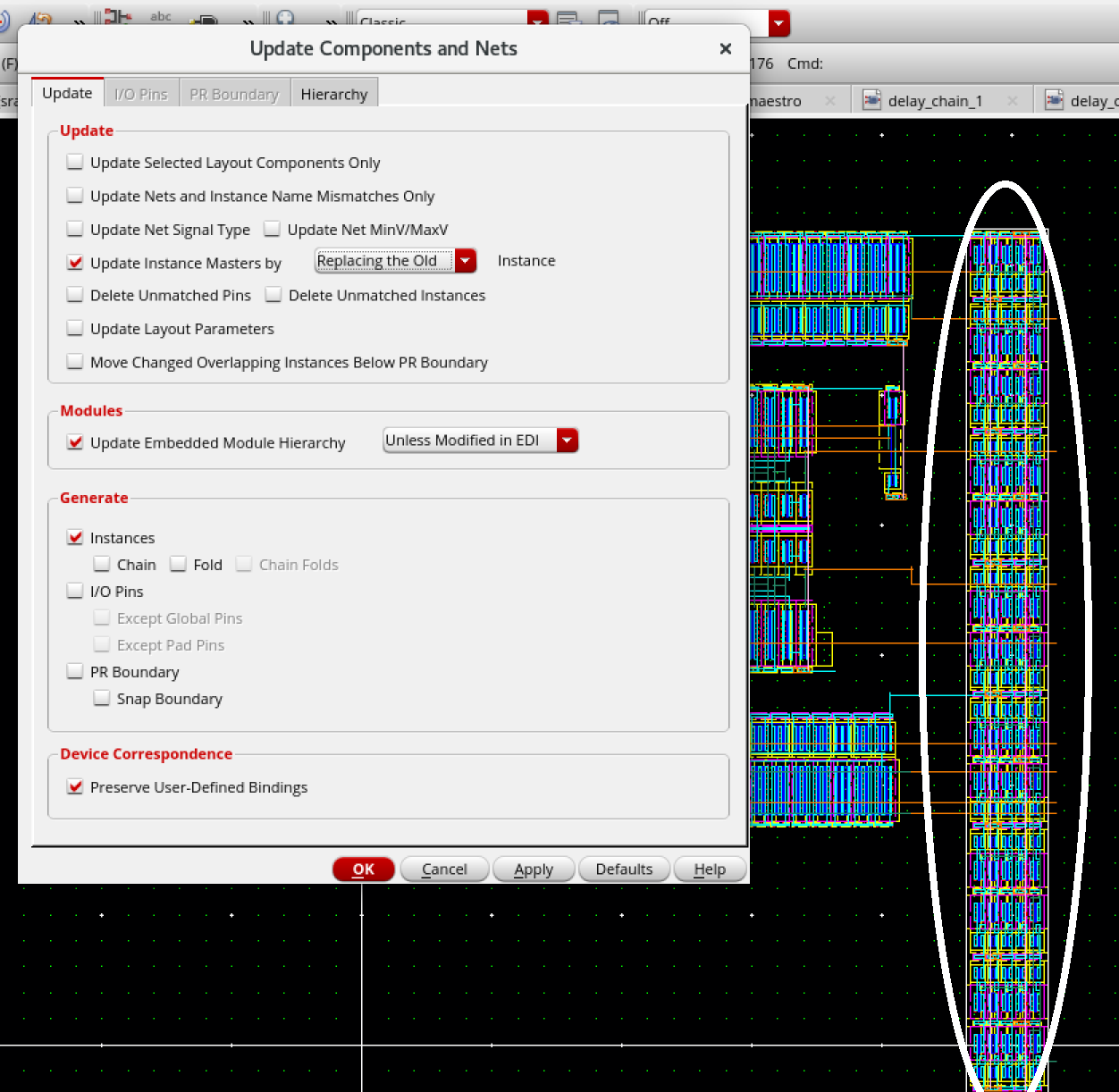Click the Apply button
The image size is (1119, 1092).
(x=534, y=869)
